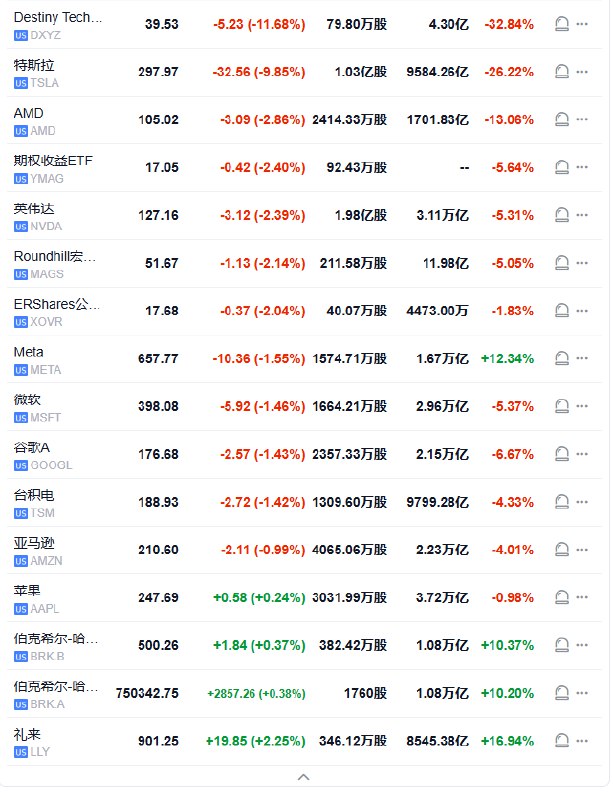The height and width of the screenshot is (800, 613).
Task: Open more options for TSLA row
Action: coord(582,71)
